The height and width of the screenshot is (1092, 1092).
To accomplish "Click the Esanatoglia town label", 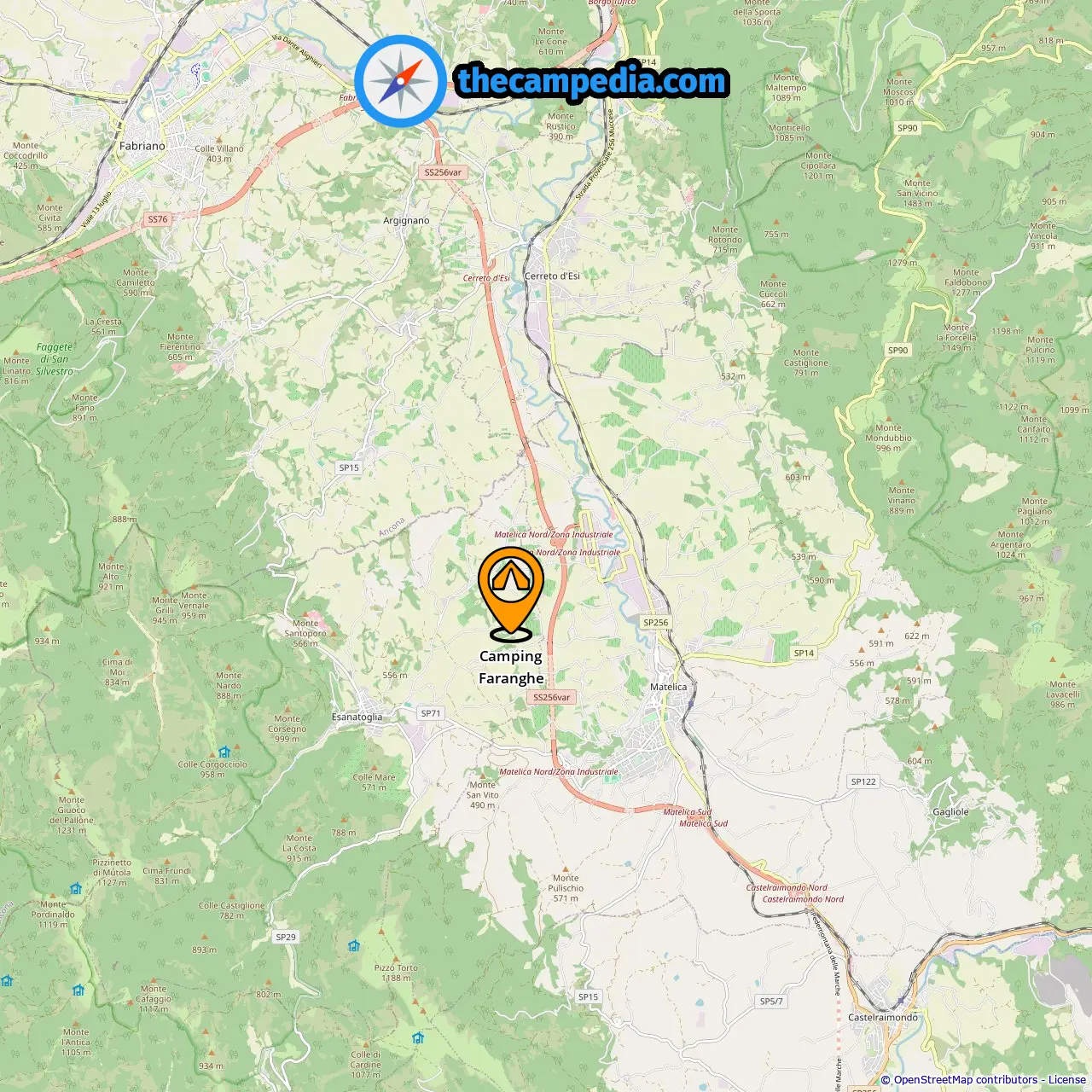I will coord(357,717).
